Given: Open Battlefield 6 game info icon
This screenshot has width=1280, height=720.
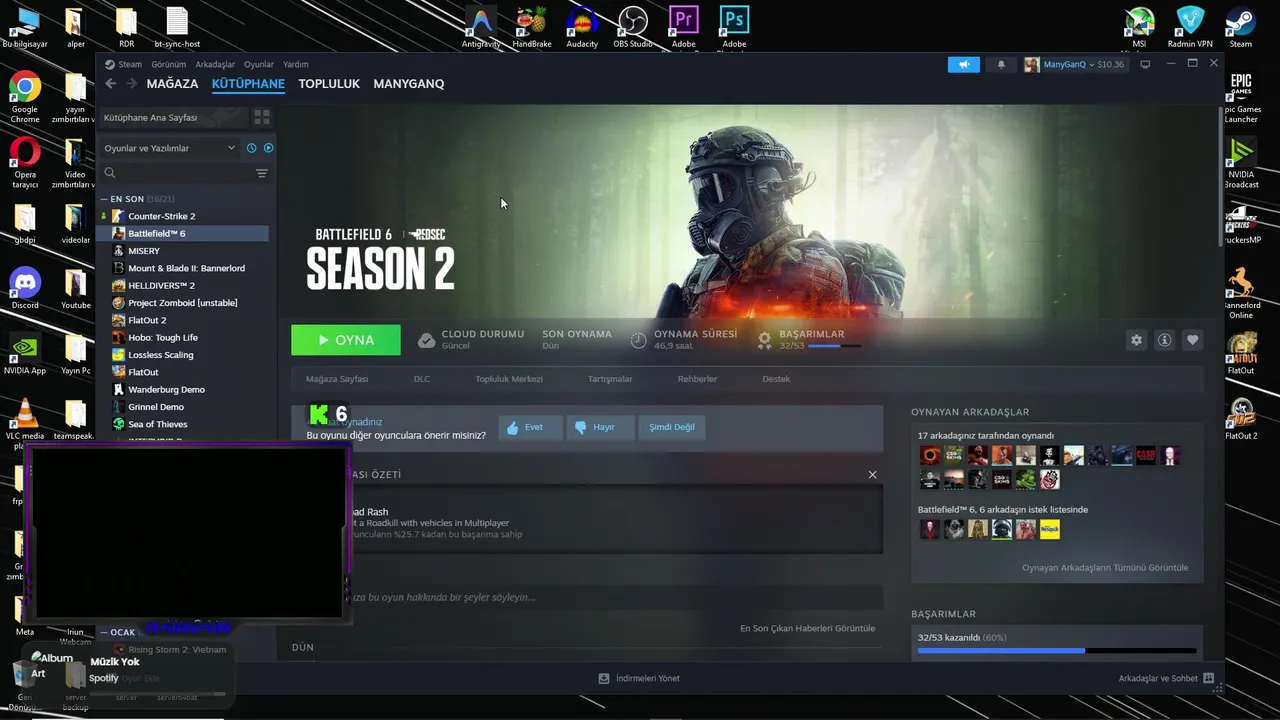Looking at the screenshot, I should [1164, 340].
